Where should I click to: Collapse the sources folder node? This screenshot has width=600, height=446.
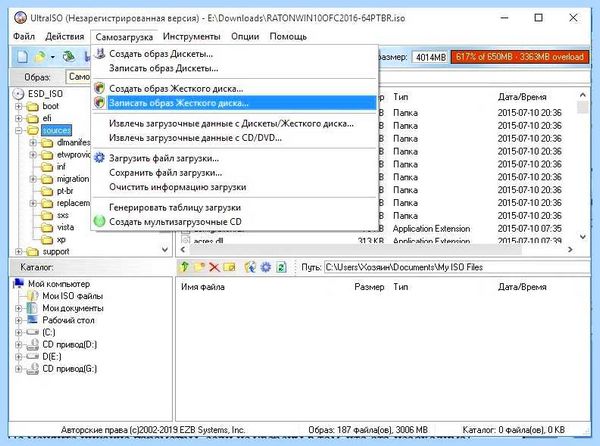tap(18, 130)
